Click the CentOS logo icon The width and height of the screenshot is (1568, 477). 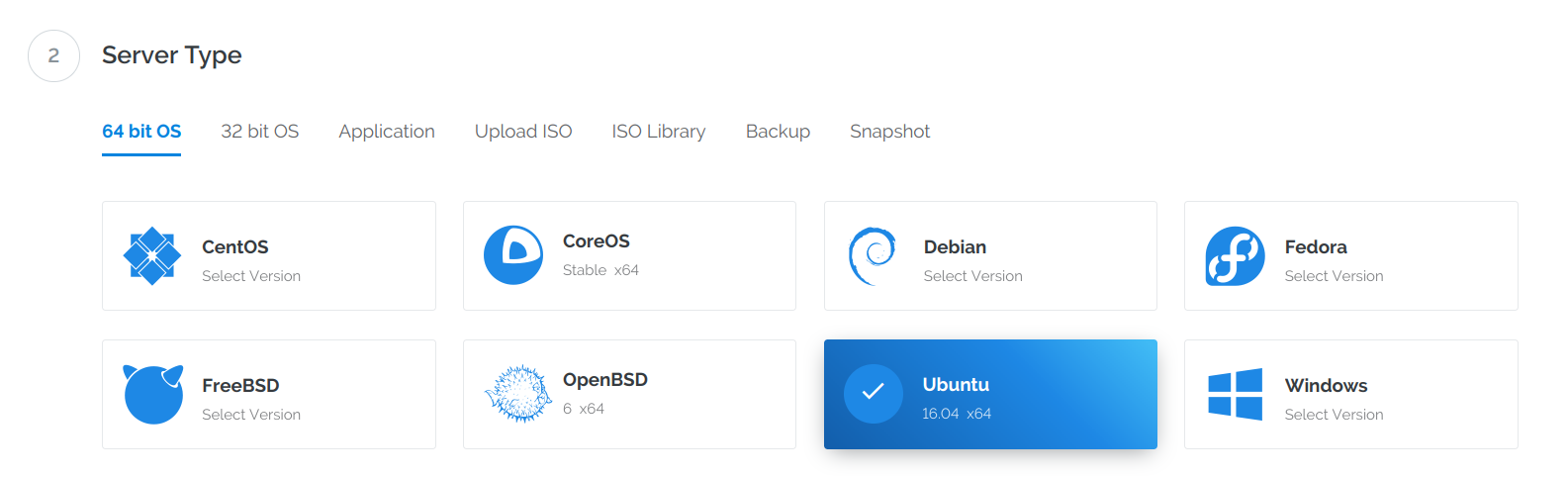coord(152,256)
